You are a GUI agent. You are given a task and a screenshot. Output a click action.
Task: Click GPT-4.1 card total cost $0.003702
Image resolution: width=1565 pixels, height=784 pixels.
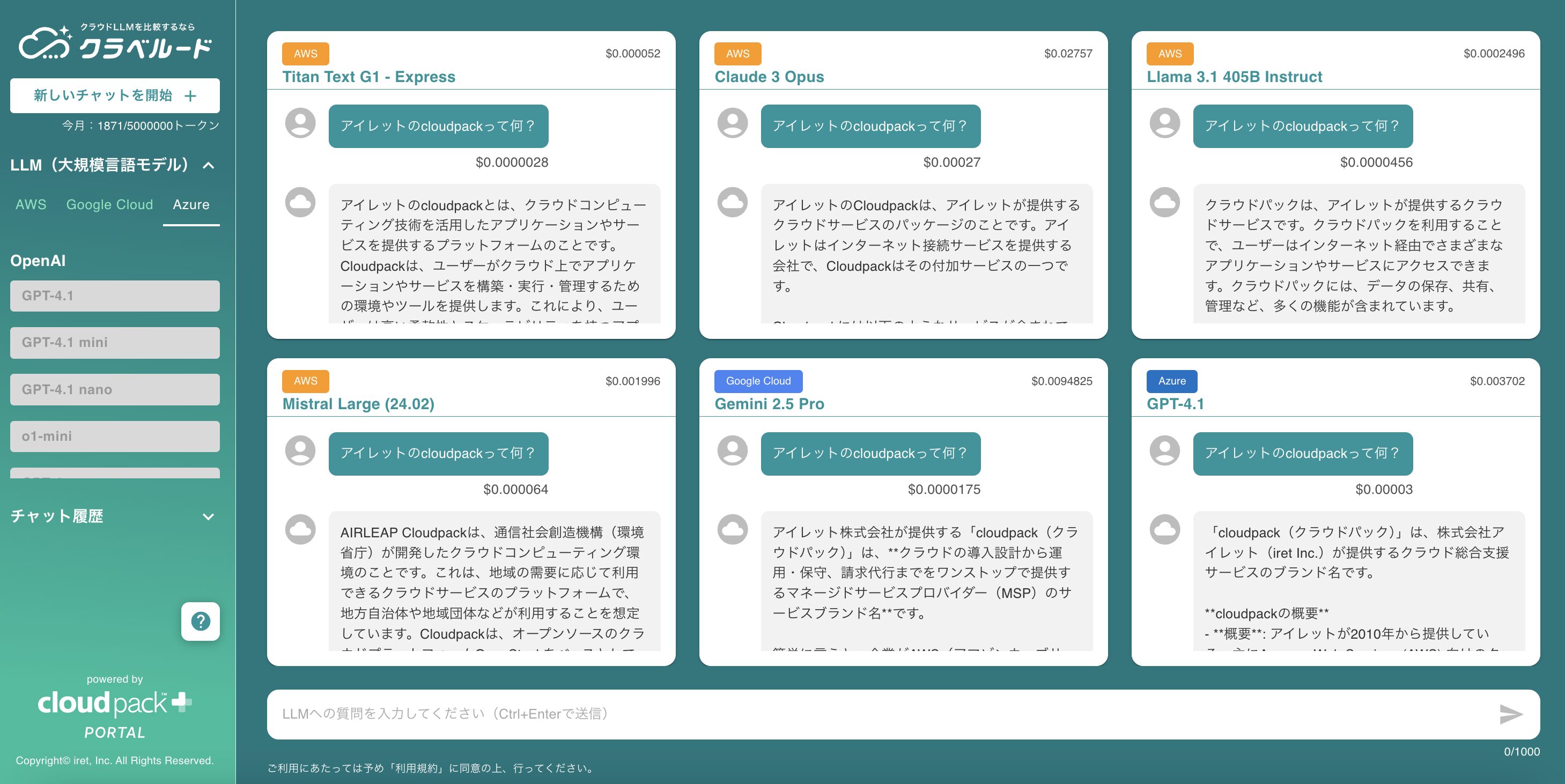[1497, 381]
